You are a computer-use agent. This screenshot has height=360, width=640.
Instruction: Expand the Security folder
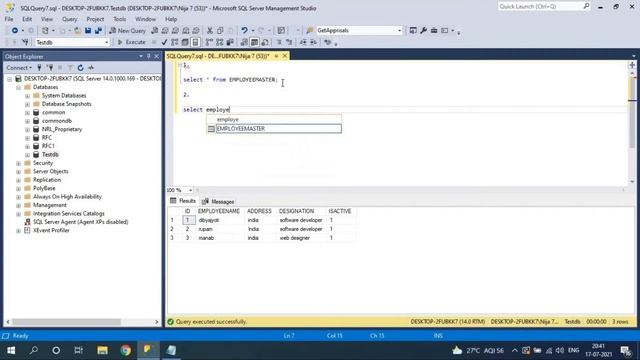(18, 163)
